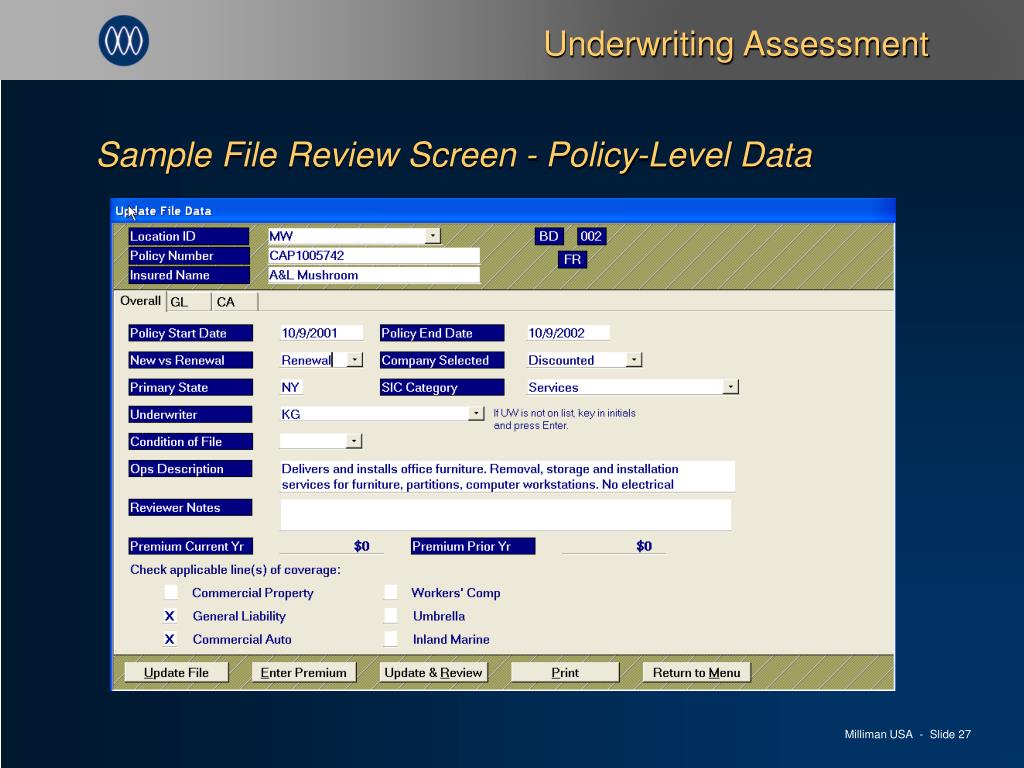Click the Underwriter label
The width and height of the screenshot is (1024, 768).
click(x=190, y=415)
